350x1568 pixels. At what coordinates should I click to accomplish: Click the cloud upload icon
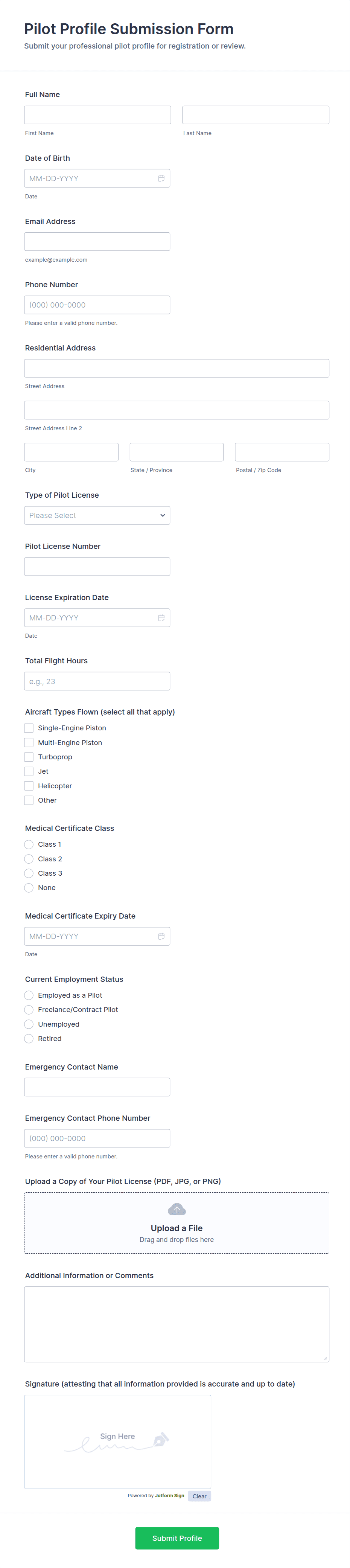point(177,1209)
